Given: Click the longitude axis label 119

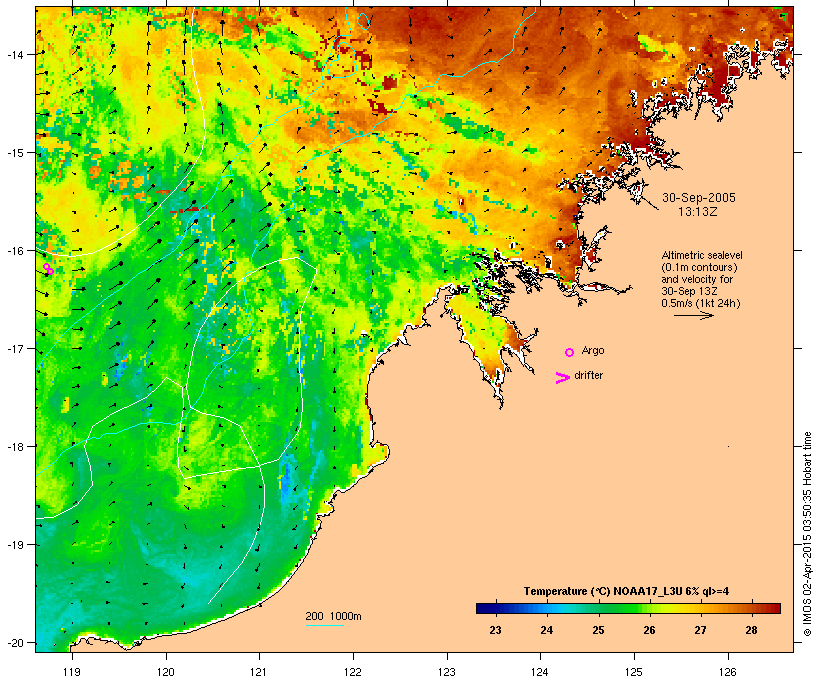Looking at the screenshot, I should pyautogui.click(x=72, y=672).
